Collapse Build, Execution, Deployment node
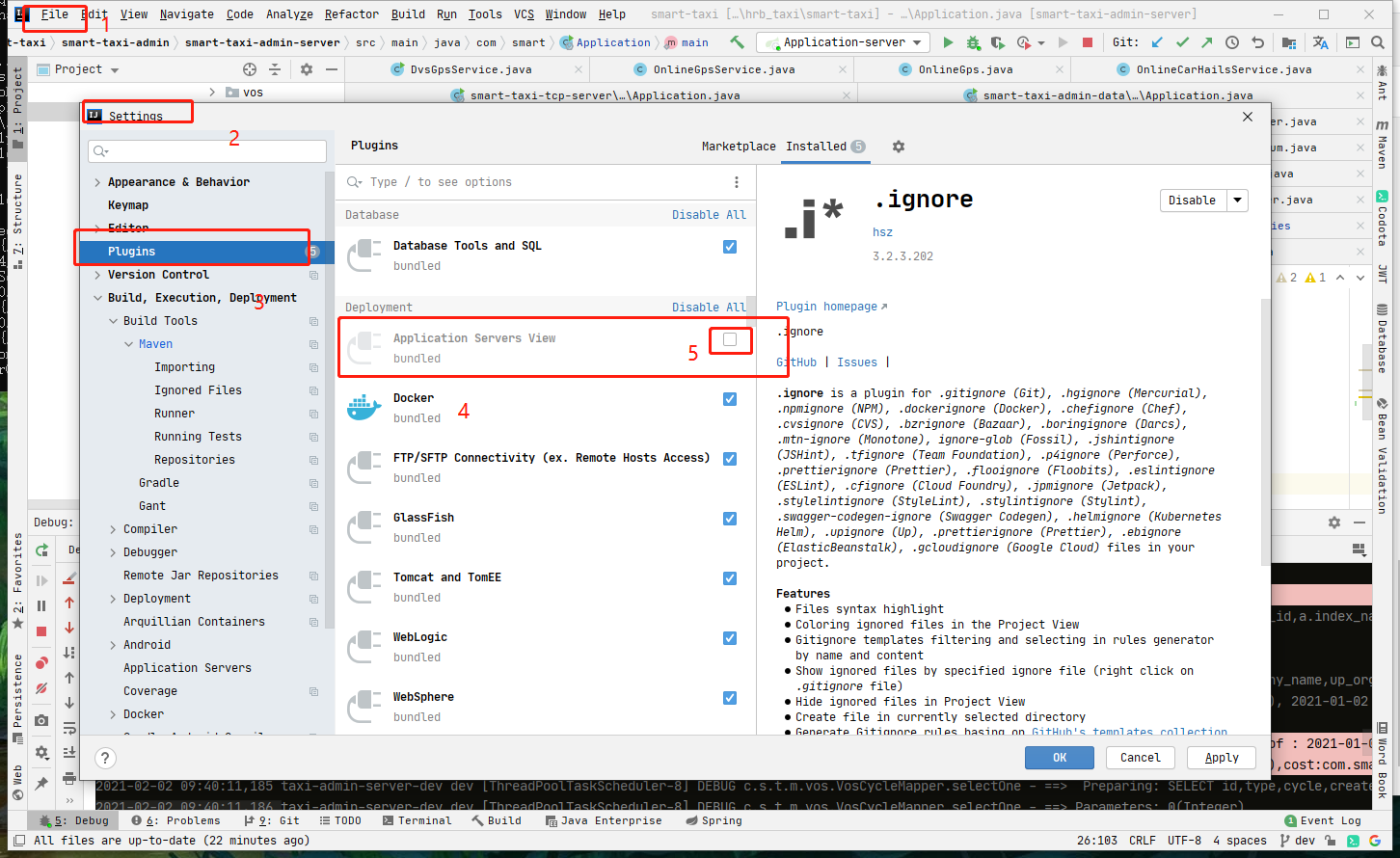 (x=97, y=298)
